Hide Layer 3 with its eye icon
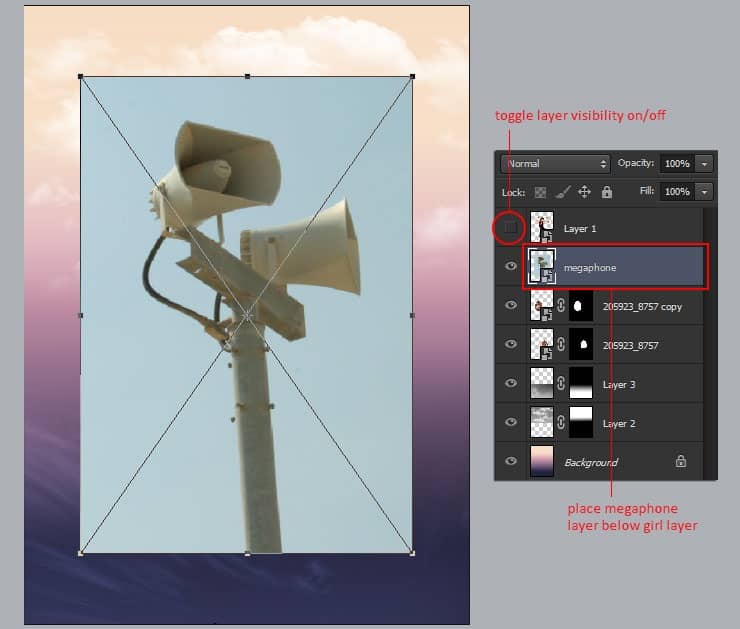Viewport: 740px width, 629px height. 511,383
